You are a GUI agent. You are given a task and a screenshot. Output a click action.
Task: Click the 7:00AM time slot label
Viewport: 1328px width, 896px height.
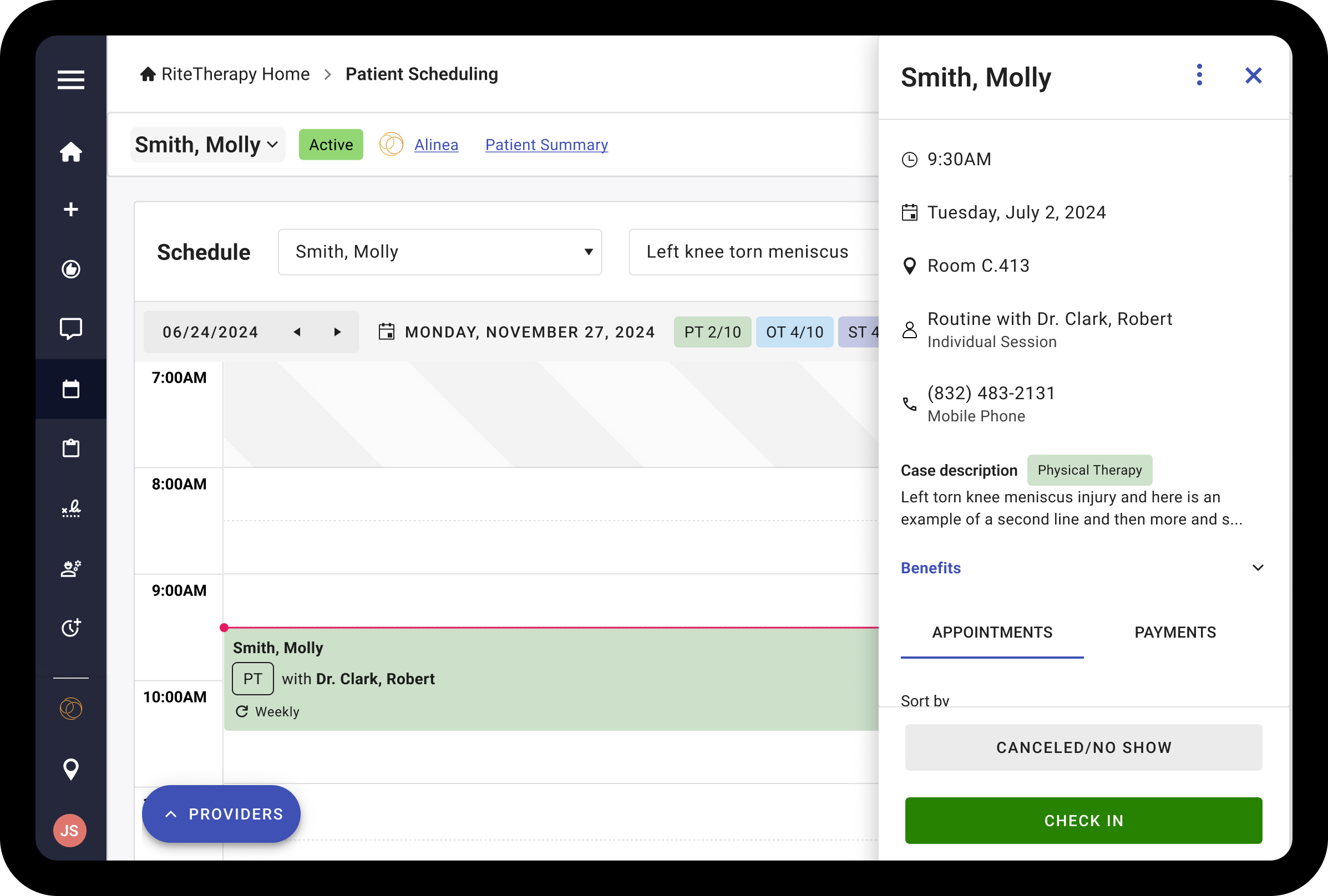click(179, 378)
